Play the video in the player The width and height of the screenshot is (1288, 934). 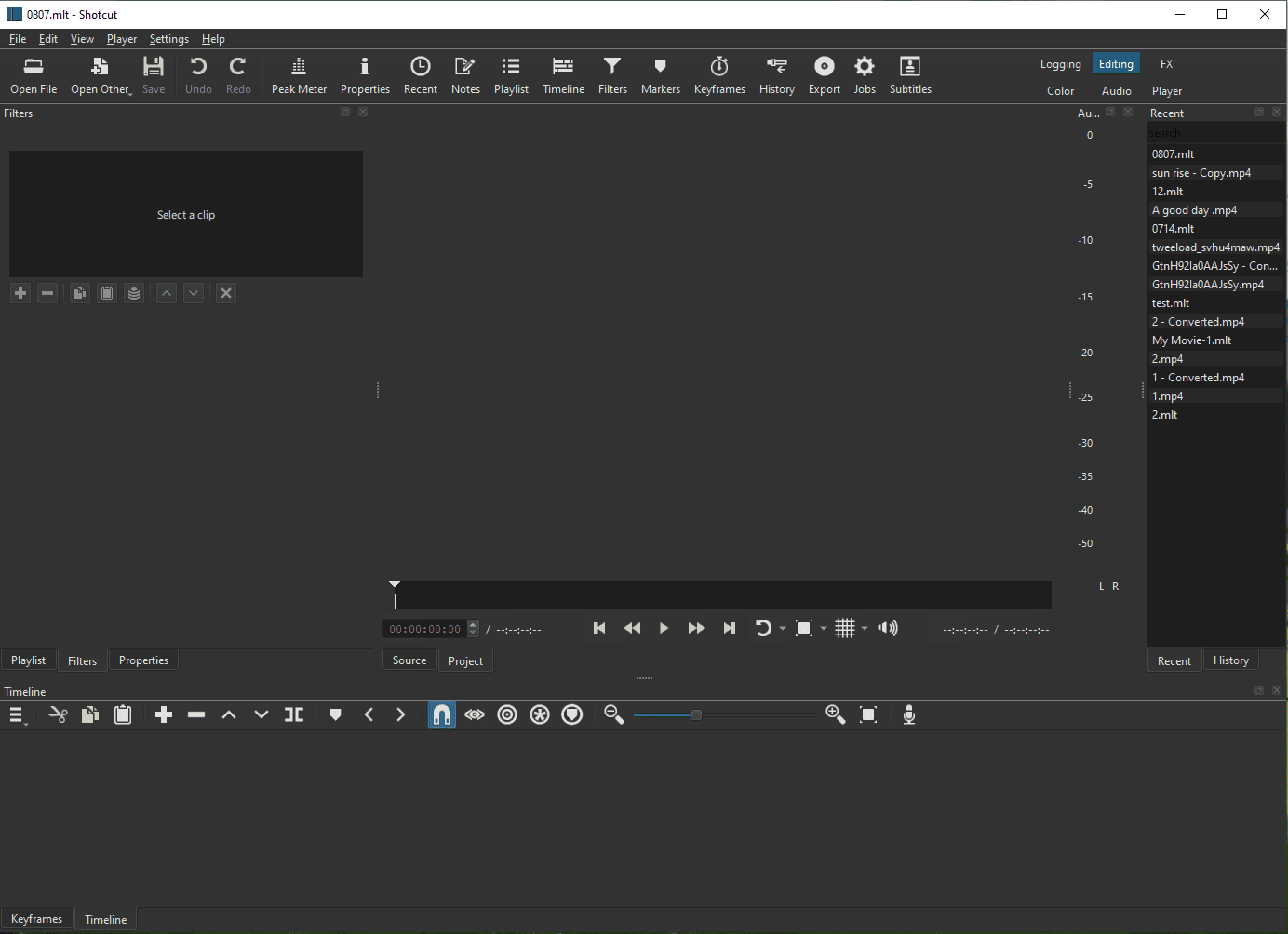(664, 628)
